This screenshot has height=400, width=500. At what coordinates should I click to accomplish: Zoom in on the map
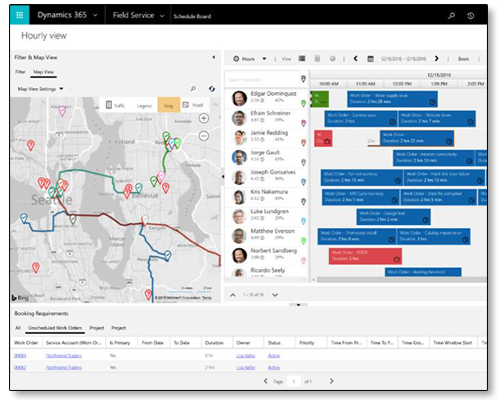tap(204, 118)
